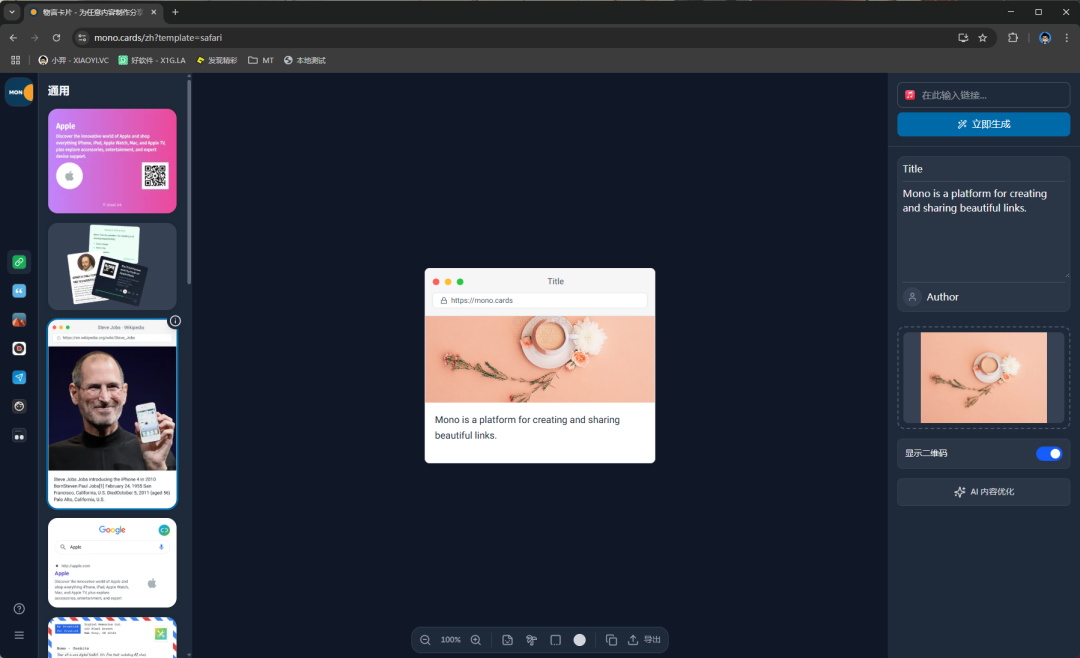Open 本地测试 bookmark
1080x658 pixels.
point(304,61)
